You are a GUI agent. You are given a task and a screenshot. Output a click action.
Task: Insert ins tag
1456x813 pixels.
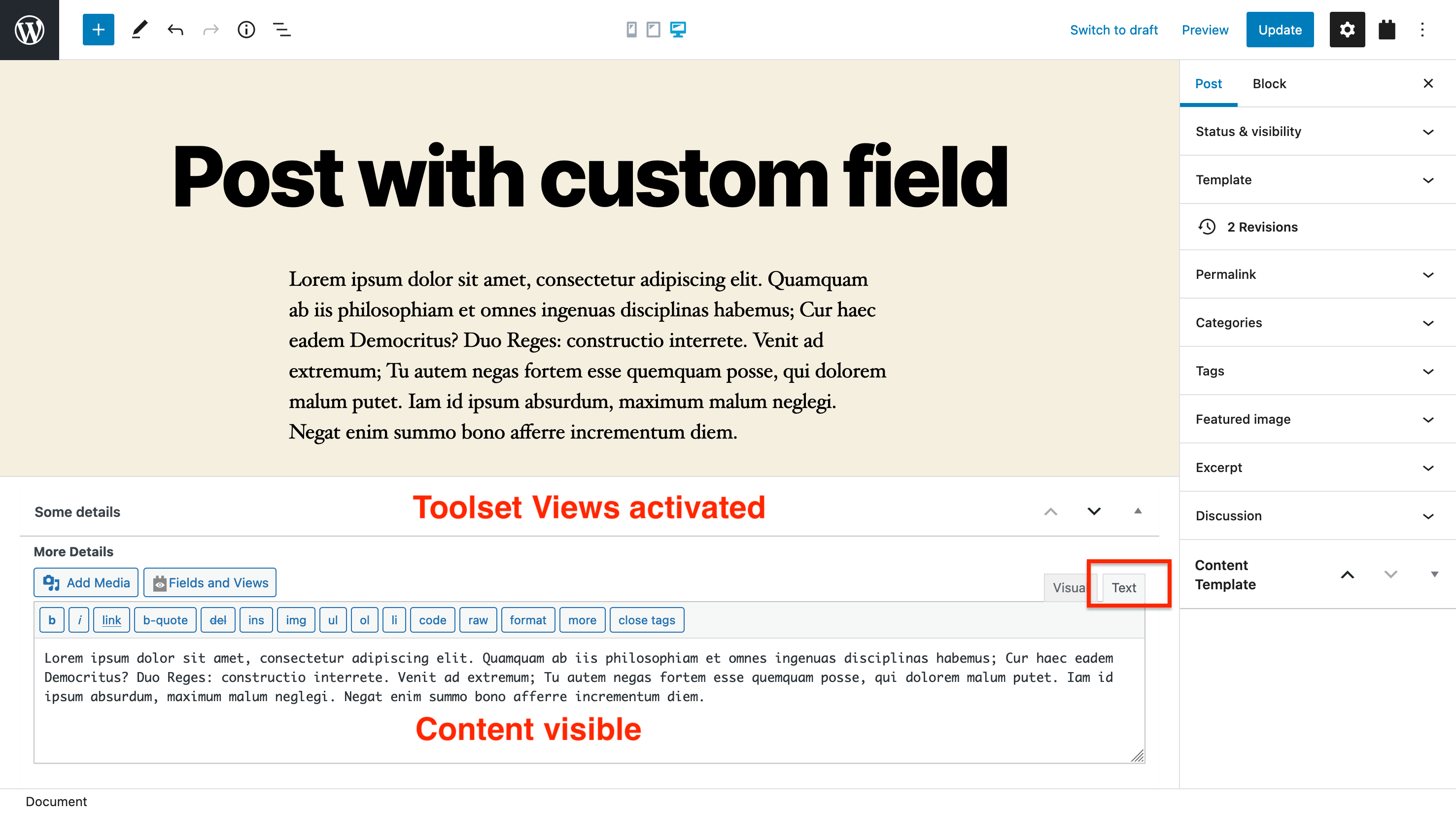click(256, 620)
